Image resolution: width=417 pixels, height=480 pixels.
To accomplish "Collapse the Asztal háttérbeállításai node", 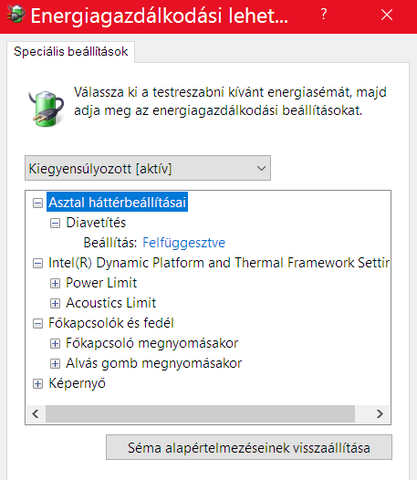I will point(38,203).
